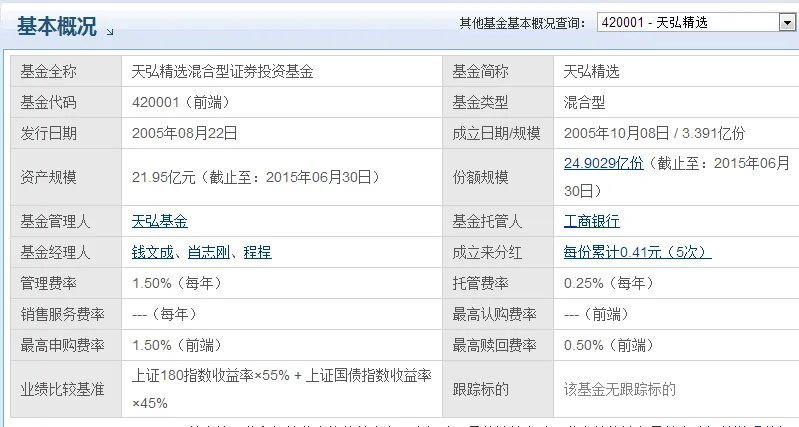The image size is (799, 427).
Task: Click the small arrow icon beside 基本概况
Action: point(110,32)
